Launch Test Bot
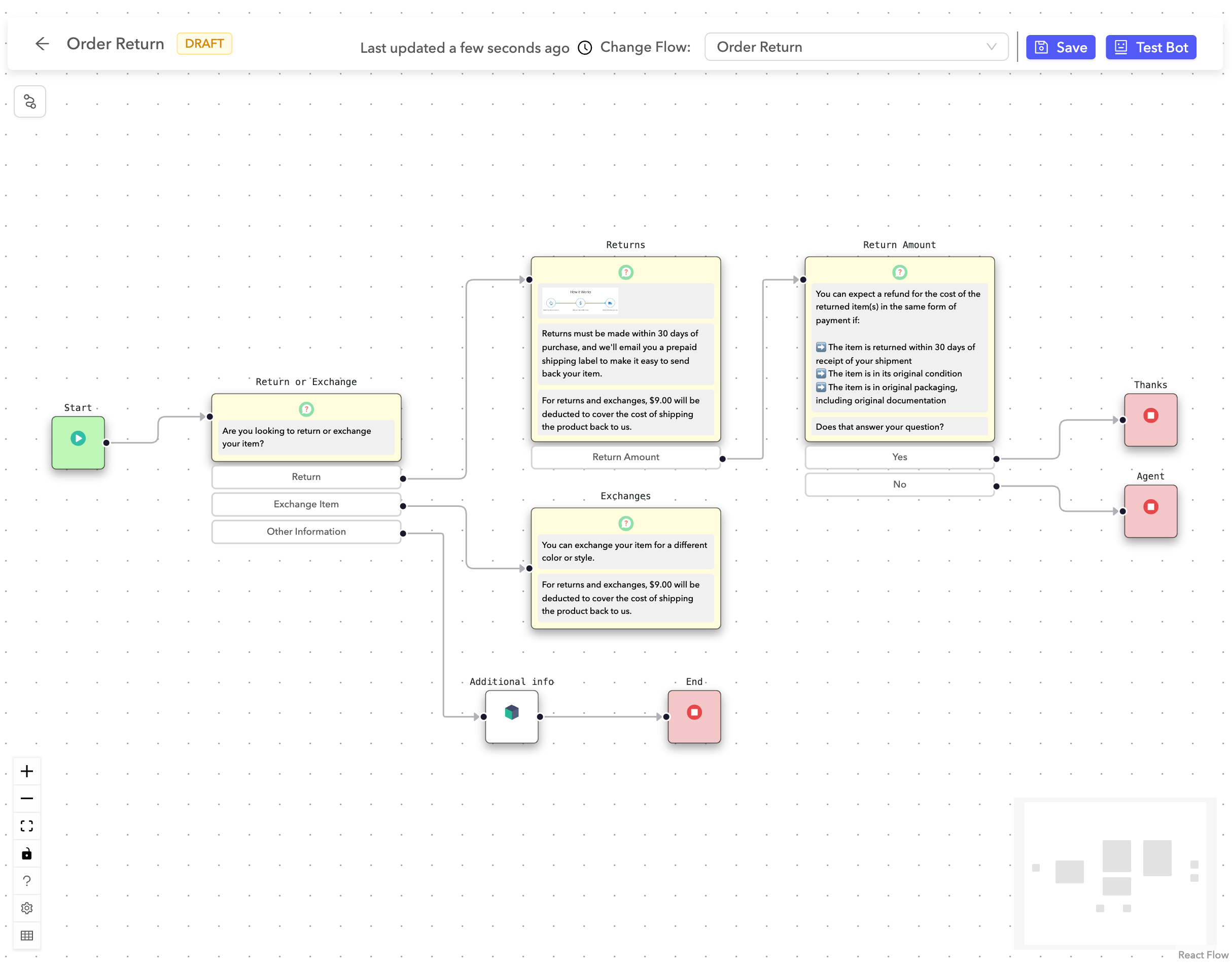The width and height of the screenshot is (1232, 965). point(1151,47)
